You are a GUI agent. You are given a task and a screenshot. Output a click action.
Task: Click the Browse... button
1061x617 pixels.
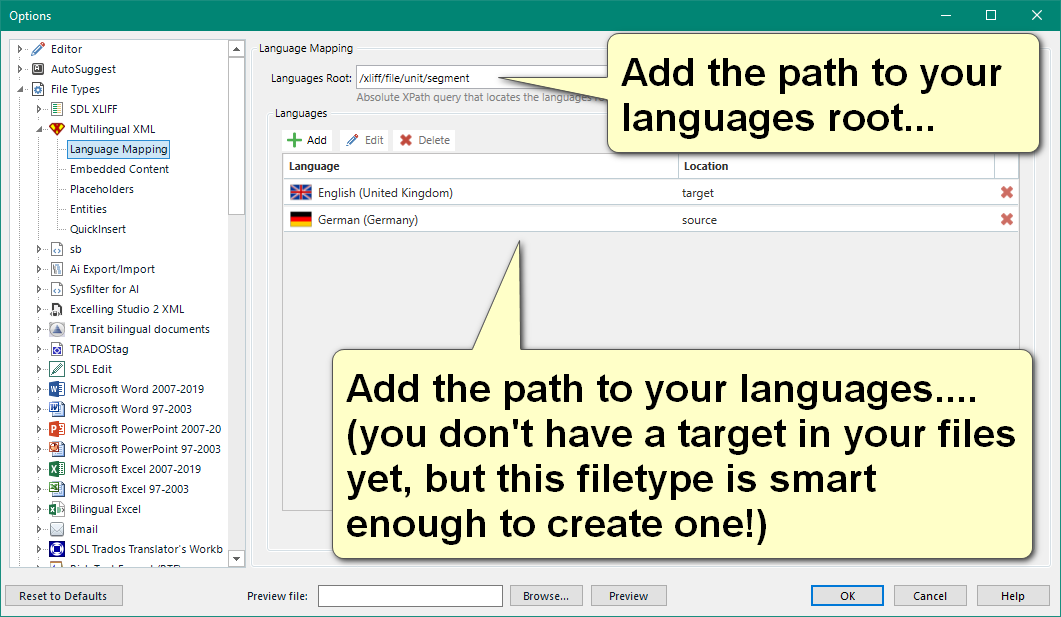[x=545, y=596]
